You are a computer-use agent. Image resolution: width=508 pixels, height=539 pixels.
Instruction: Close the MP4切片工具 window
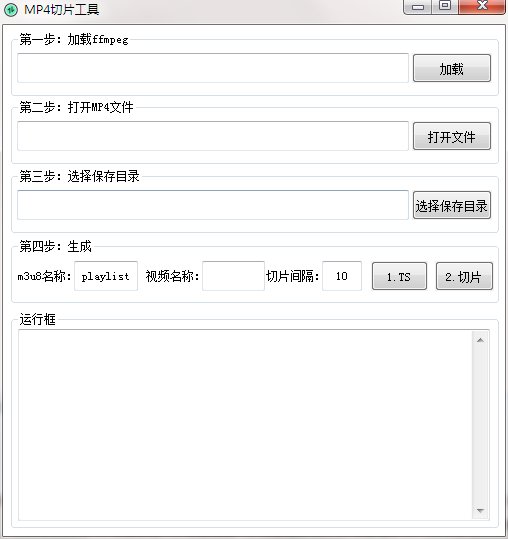click(x=482, y=6)
